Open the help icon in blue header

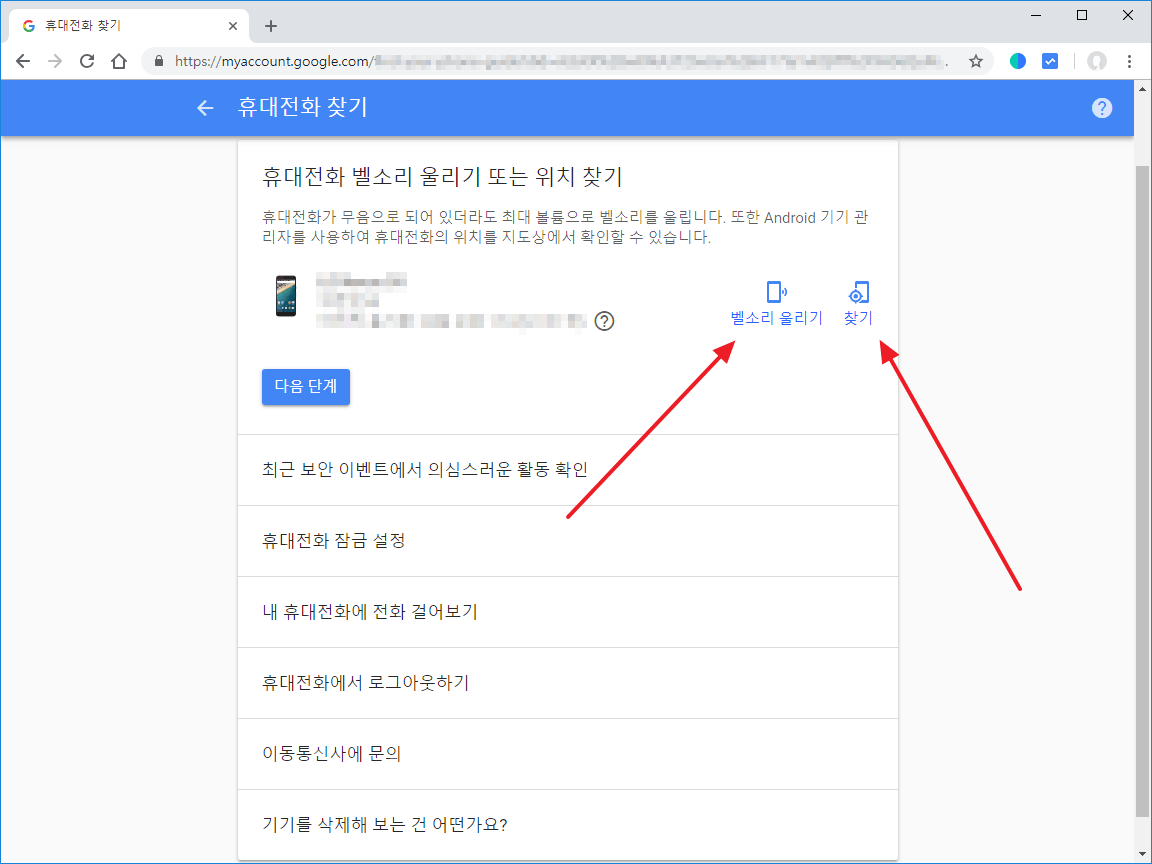(1102, 108)
